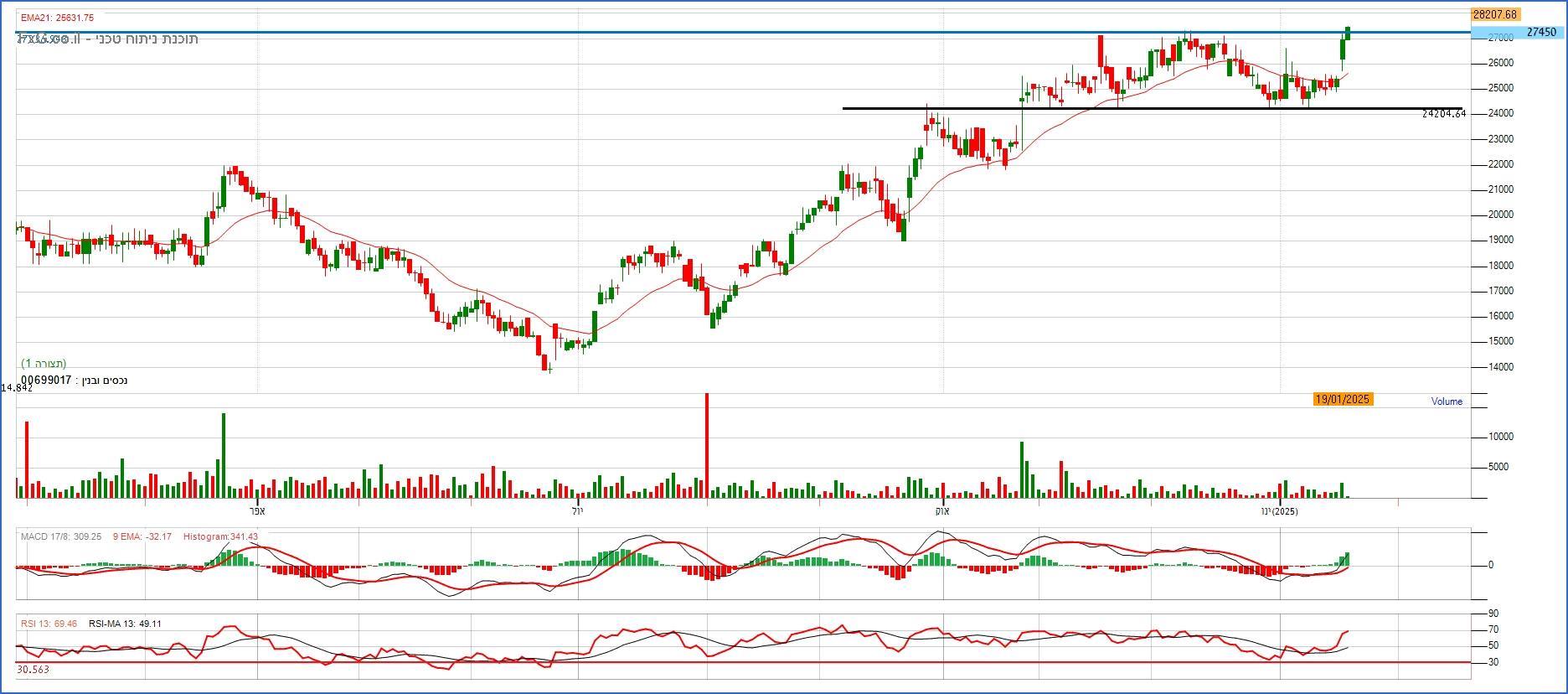1568x694 pixels.
Task: Click the stock code 00699017 label
Action: pos(46,381)
